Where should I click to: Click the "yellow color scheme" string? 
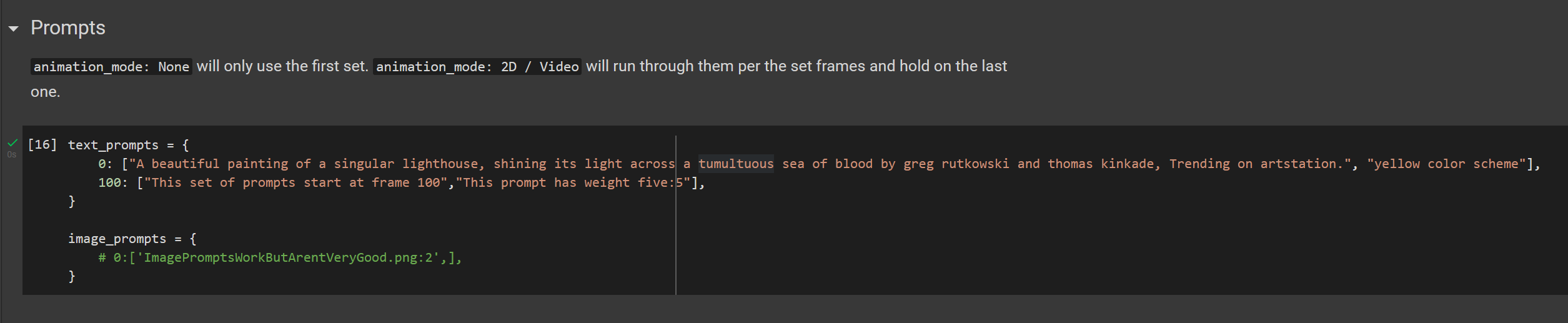pos(1446,164)
